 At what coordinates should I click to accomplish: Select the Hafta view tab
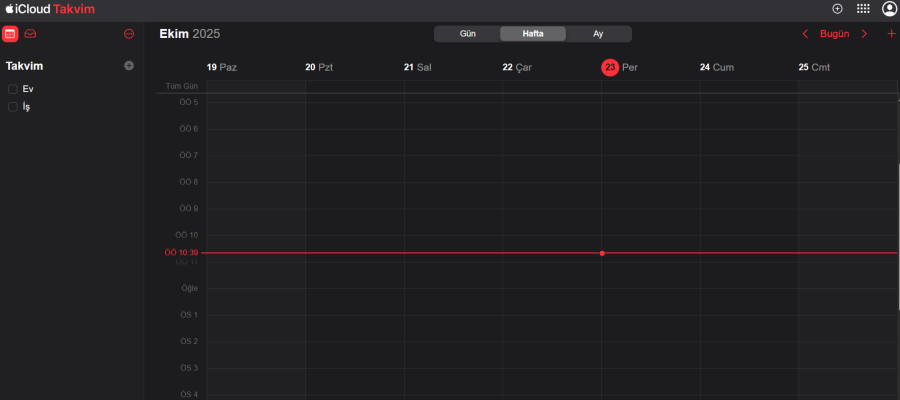coord(532,34)
